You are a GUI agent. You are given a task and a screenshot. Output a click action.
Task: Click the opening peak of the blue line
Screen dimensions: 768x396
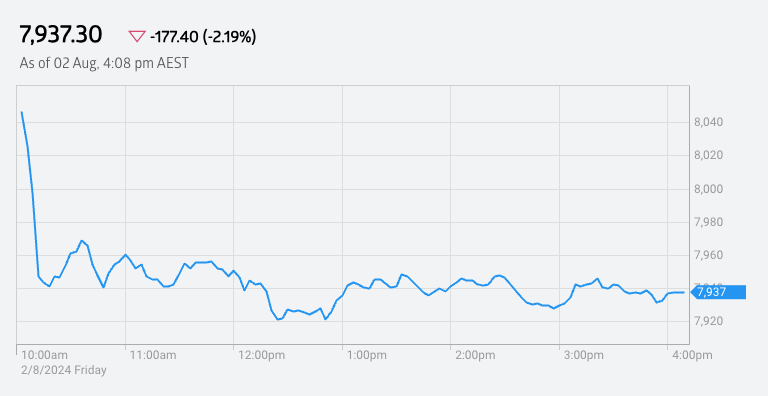coord(22,112)
